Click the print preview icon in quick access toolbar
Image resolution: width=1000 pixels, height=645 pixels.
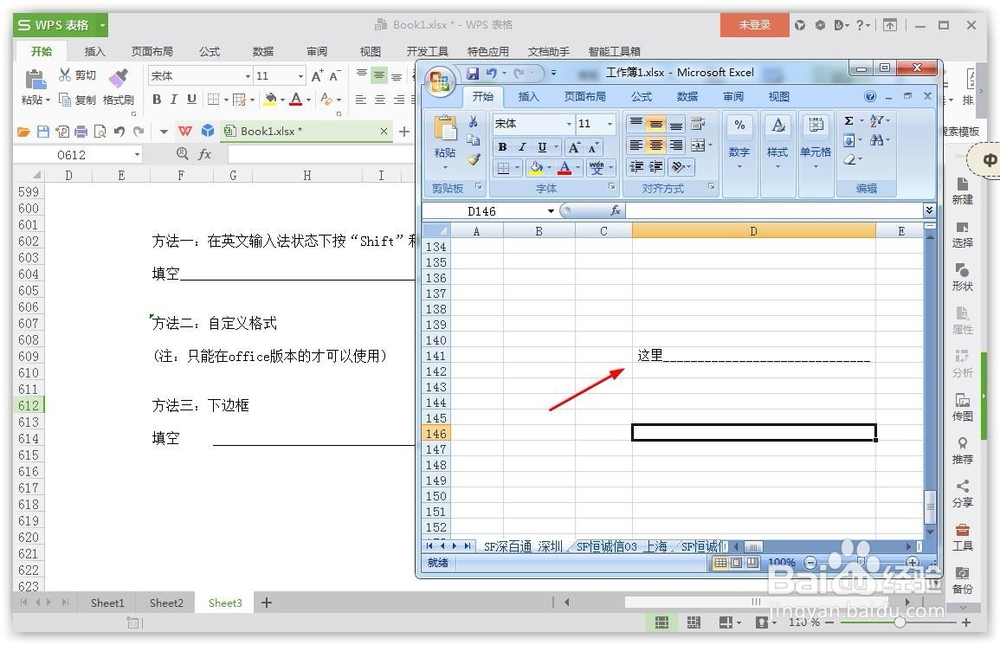click(x=98, y=131)
